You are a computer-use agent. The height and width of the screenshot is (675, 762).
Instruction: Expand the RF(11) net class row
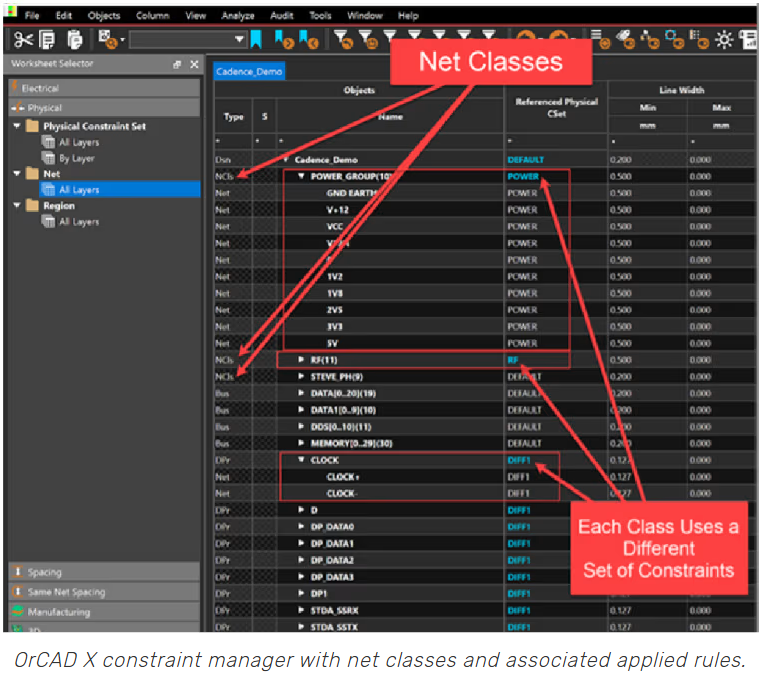[301, 360]
